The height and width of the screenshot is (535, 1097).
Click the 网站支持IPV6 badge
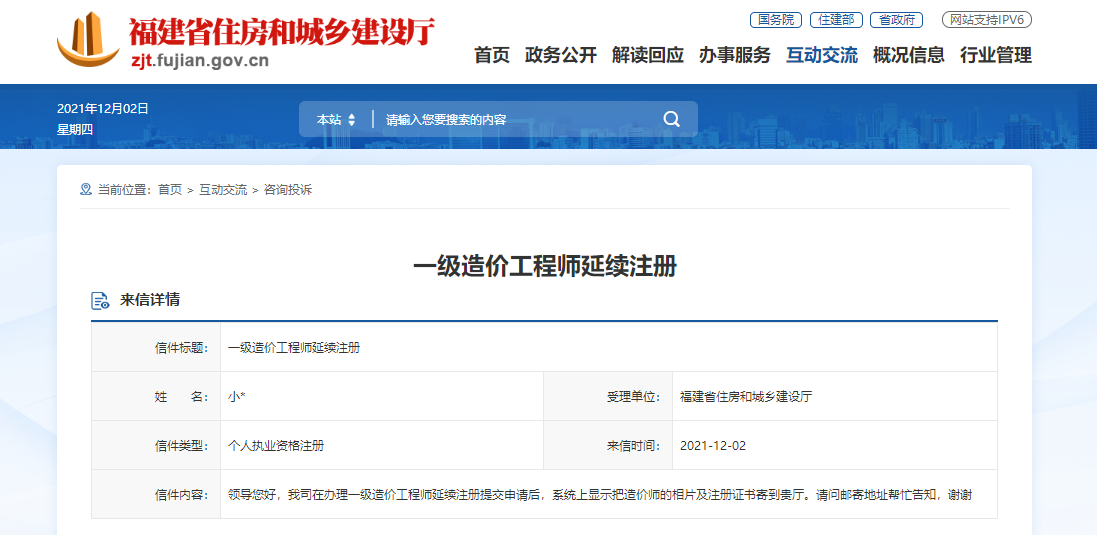pyautogui.click(x=987, y=20)
